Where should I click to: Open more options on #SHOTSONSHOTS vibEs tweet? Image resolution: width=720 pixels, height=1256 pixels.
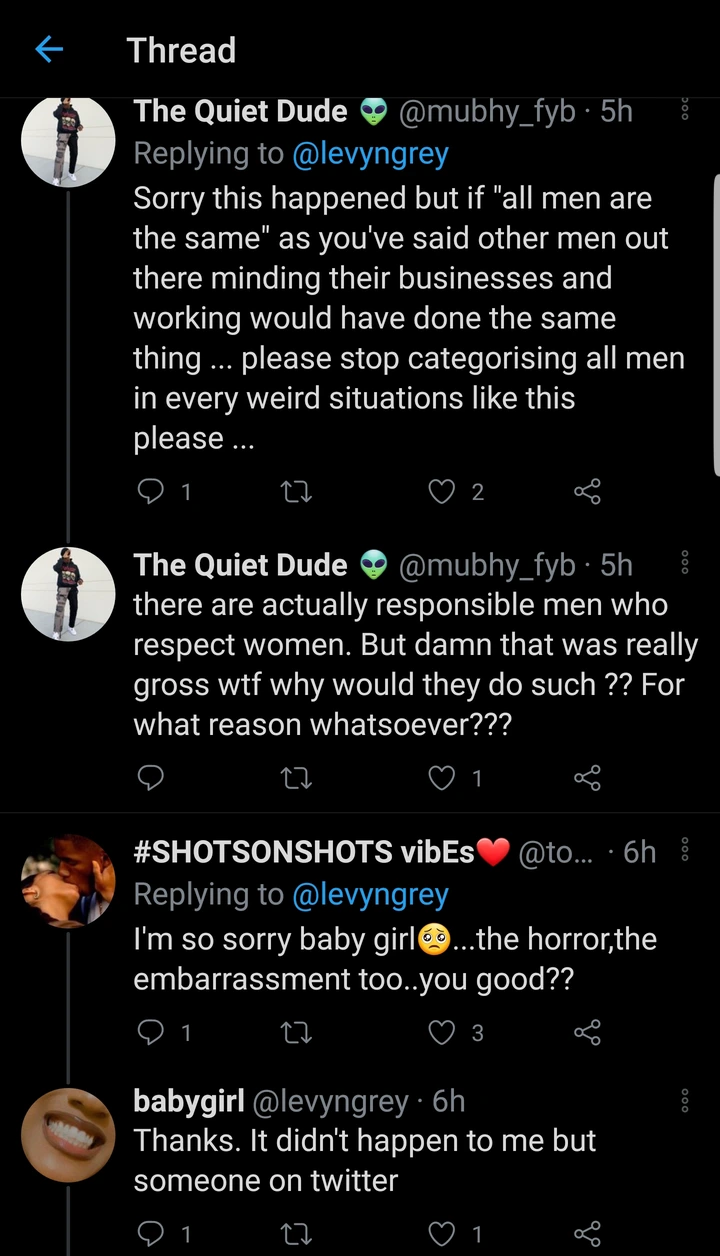[x=685, y=851]
